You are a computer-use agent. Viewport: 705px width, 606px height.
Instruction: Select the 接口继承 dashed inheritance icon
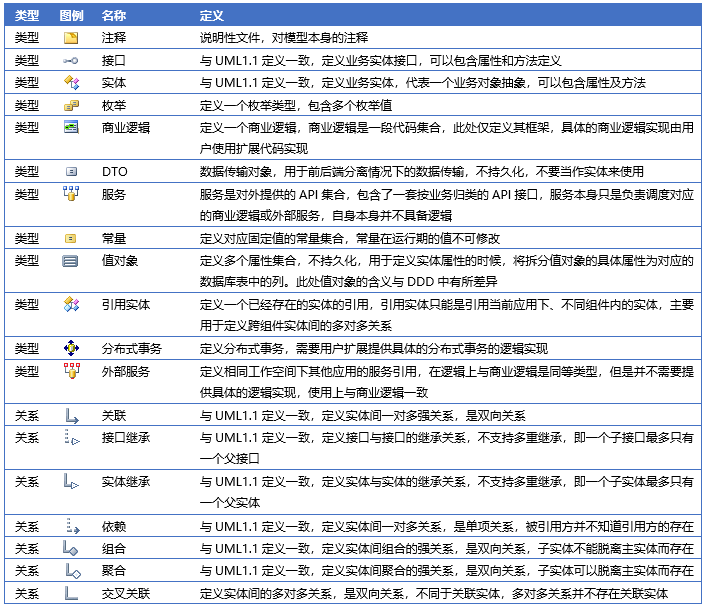pos(72,437)
